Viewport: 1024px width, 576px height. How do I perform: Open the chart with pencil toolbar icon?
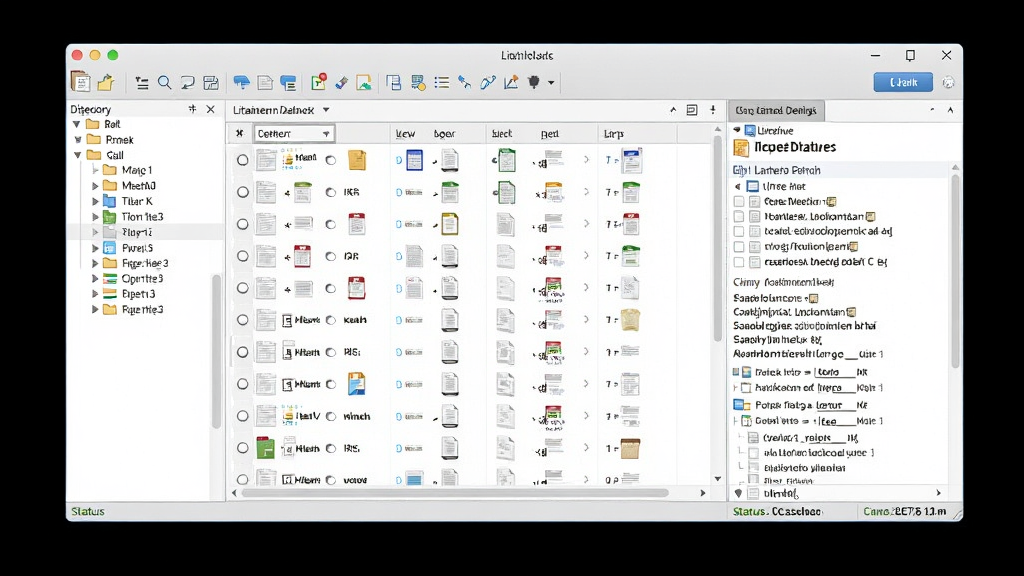[511, 82]
